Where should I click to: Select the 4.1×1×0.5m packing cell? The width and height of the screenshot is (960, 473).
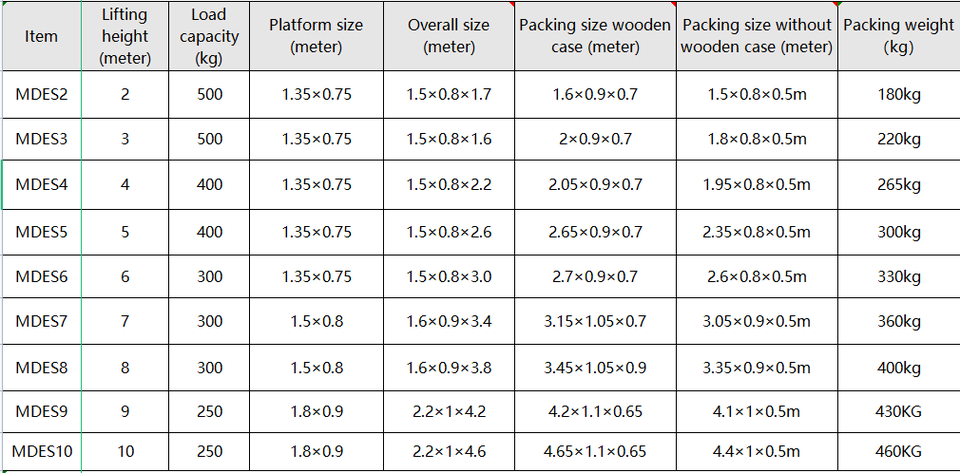(756, 410)
